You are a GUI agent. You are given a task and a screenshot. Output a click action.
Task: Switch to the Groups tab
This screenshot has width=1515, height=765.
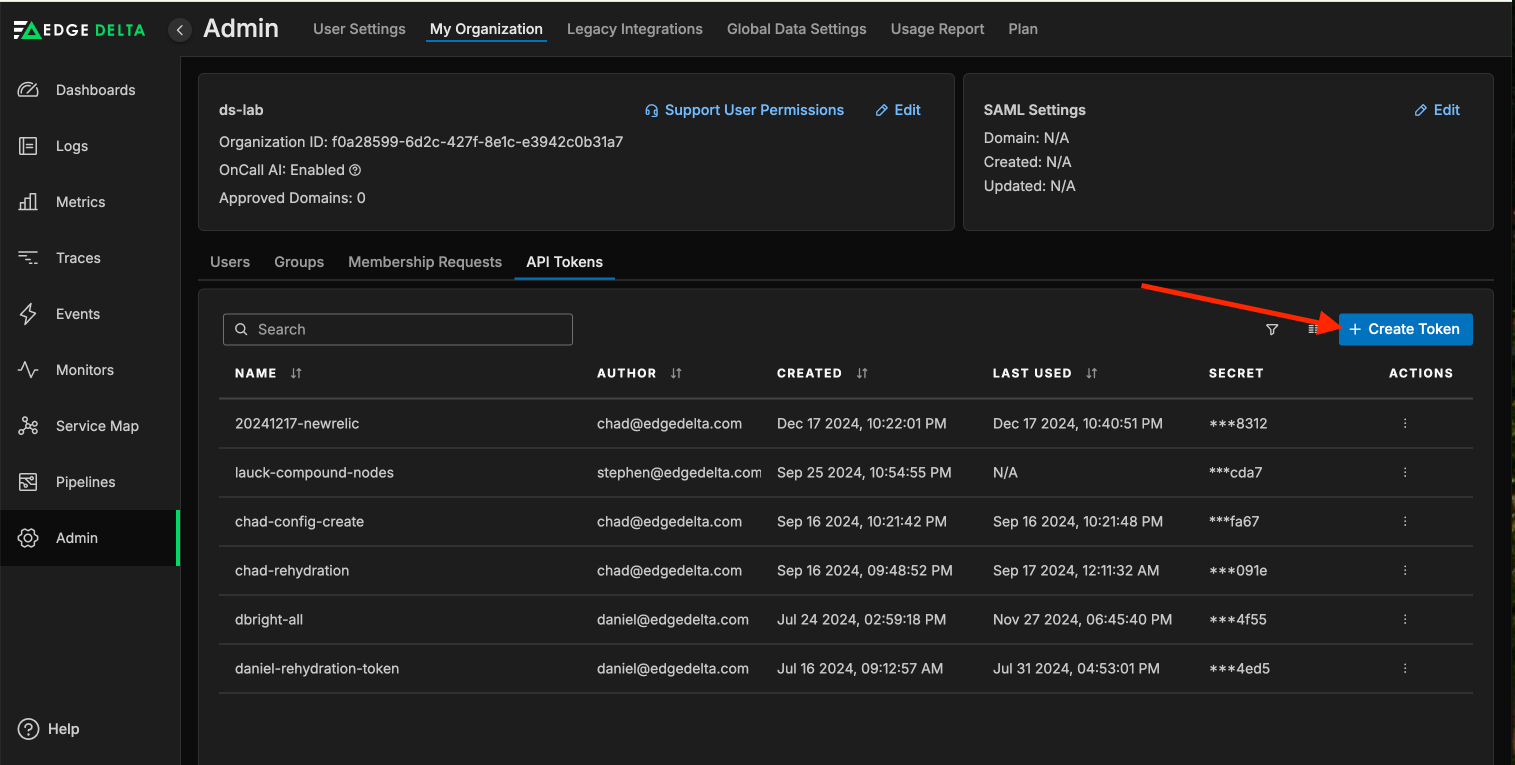coord(299,262)
